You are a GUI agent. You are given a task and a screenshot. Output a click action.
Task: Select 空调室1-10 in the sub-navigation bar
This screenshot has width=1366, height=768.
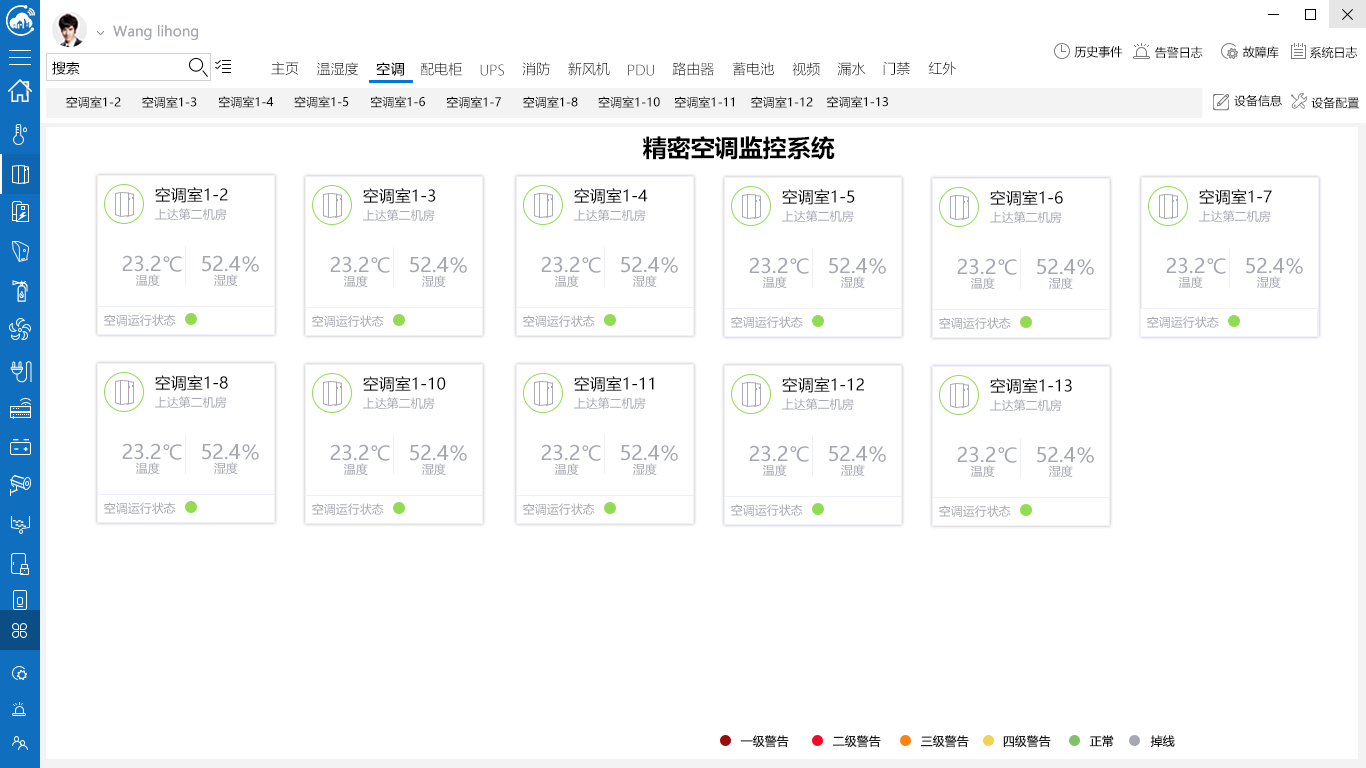pos(629,102)
